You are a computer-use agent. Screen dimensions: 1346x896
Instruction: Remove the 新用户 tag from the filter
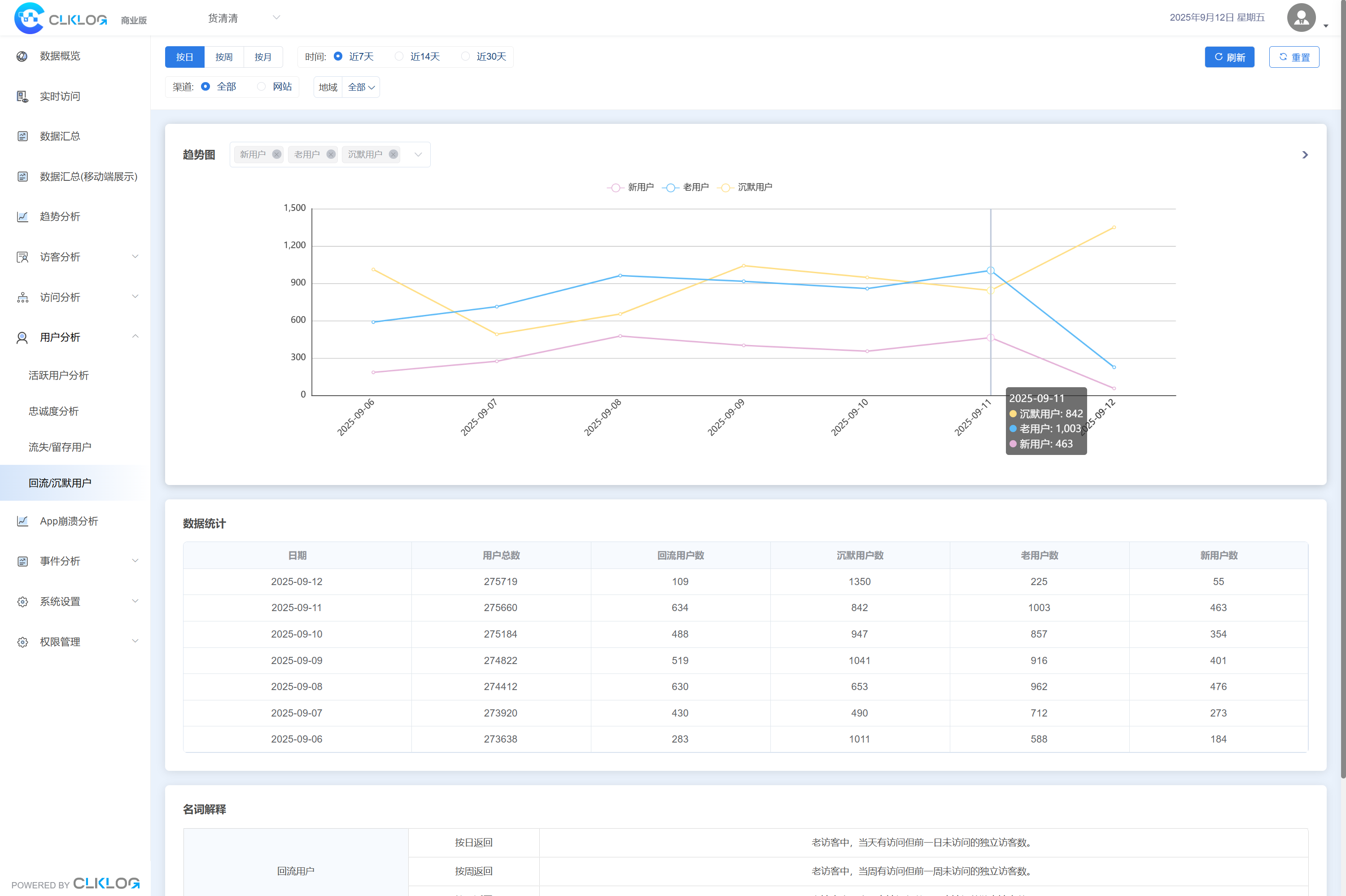pyautogui.click(x=276, y=154)
